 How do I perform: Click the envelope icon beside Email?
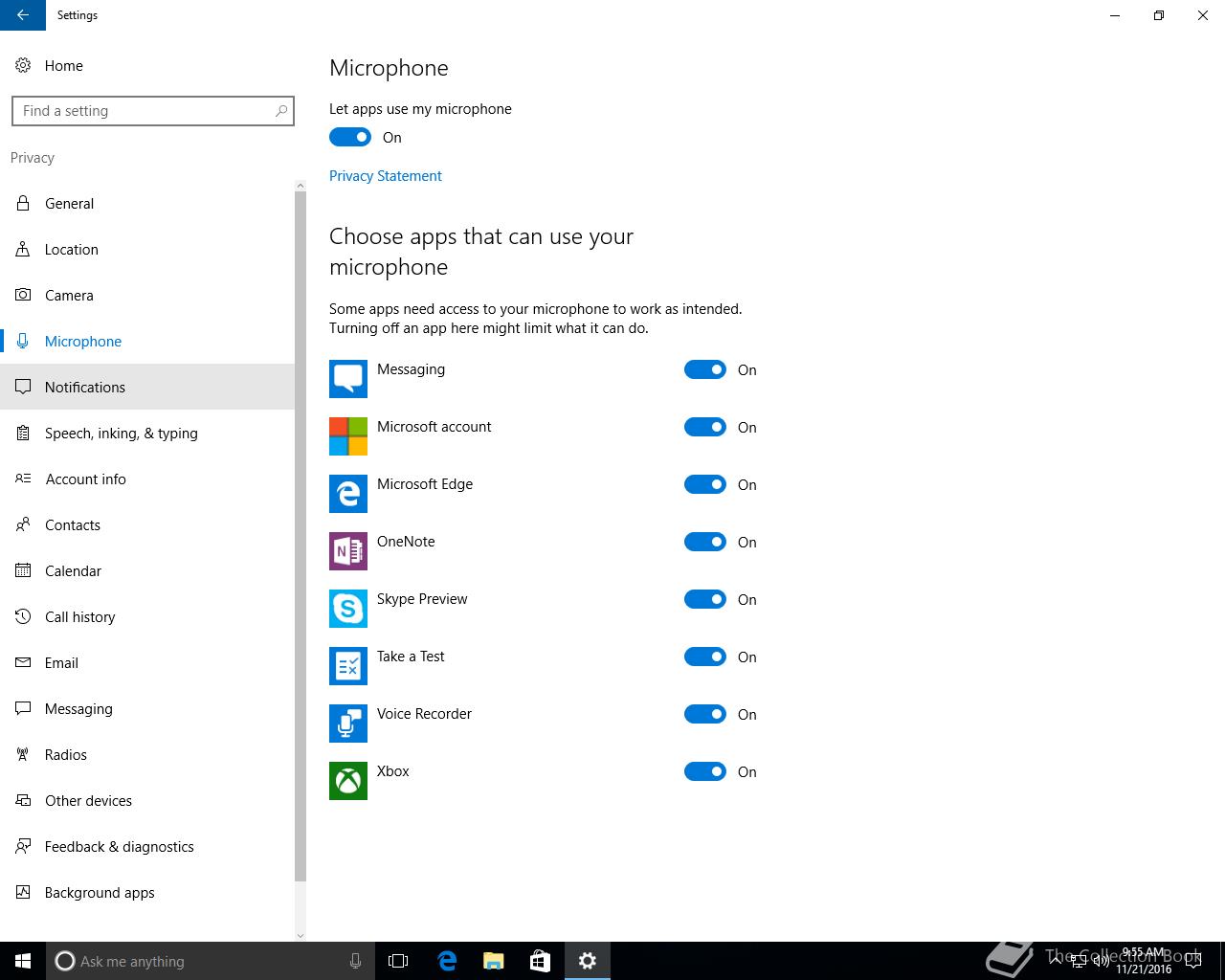[23, 662]
